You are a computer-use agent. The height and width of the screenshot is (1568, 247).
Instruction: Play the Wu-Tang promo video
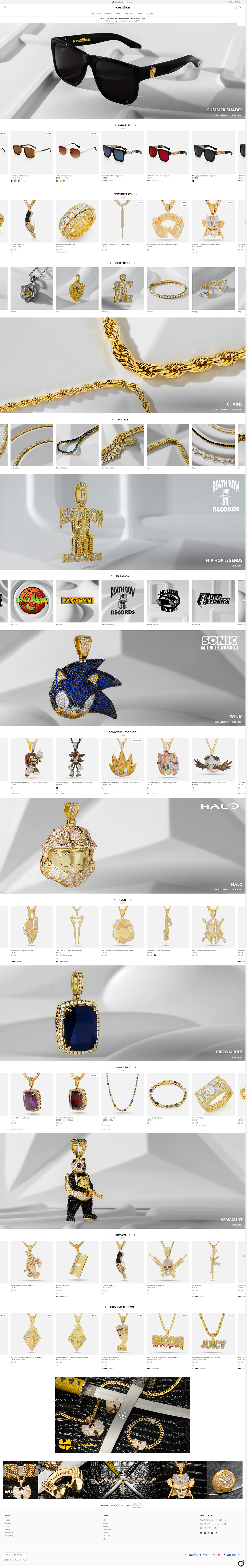click(123, 1415)
